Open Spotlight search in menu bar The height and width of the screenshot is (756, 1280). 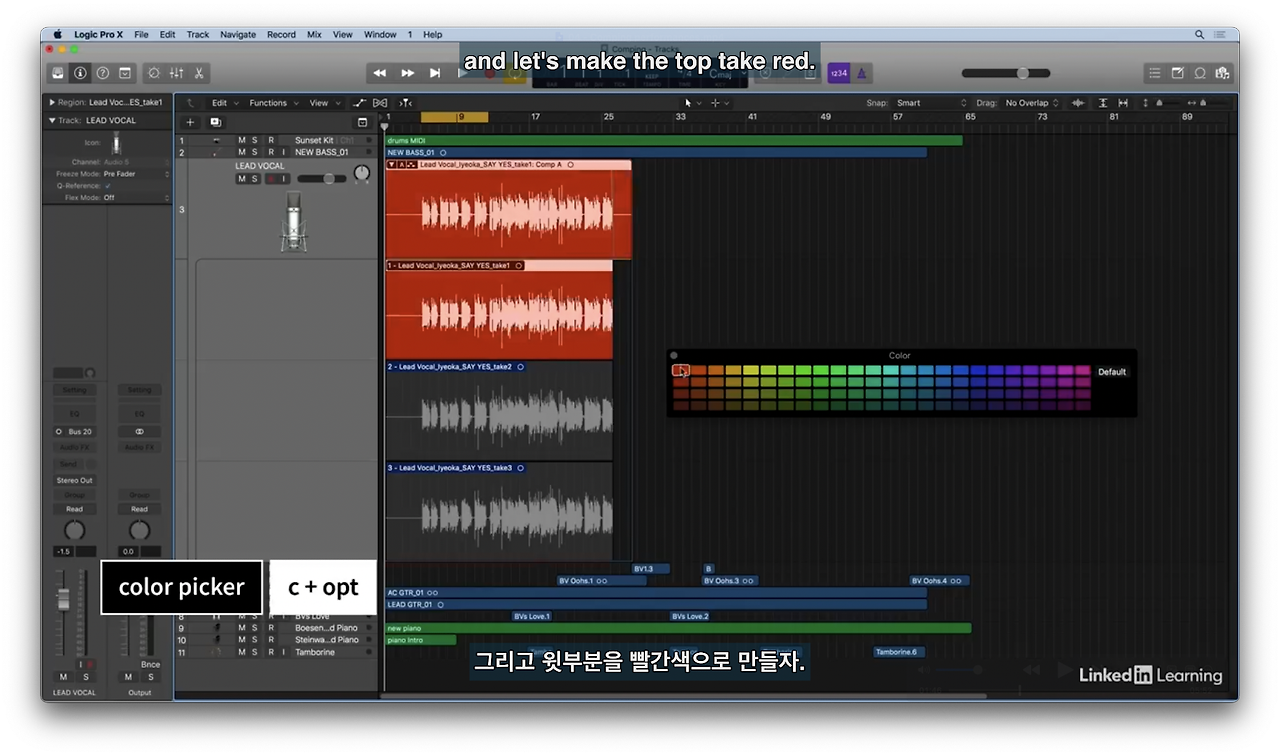[1200, 34]
